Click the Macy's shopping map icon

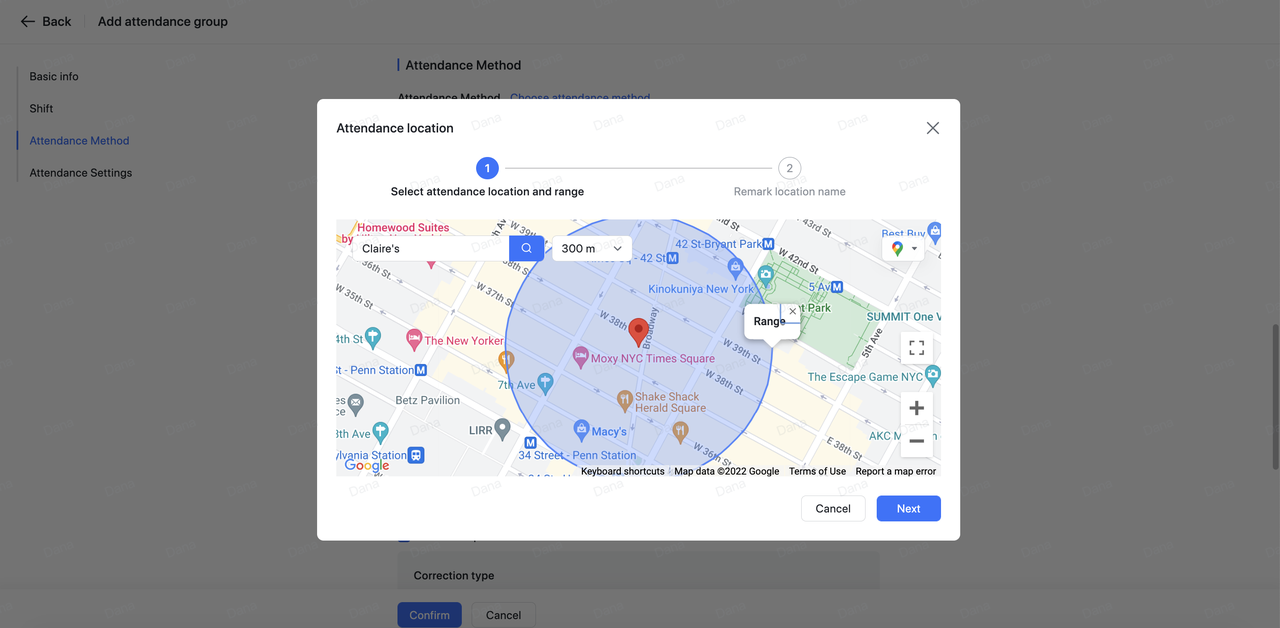pyautogui.click(x=581, y=430)
